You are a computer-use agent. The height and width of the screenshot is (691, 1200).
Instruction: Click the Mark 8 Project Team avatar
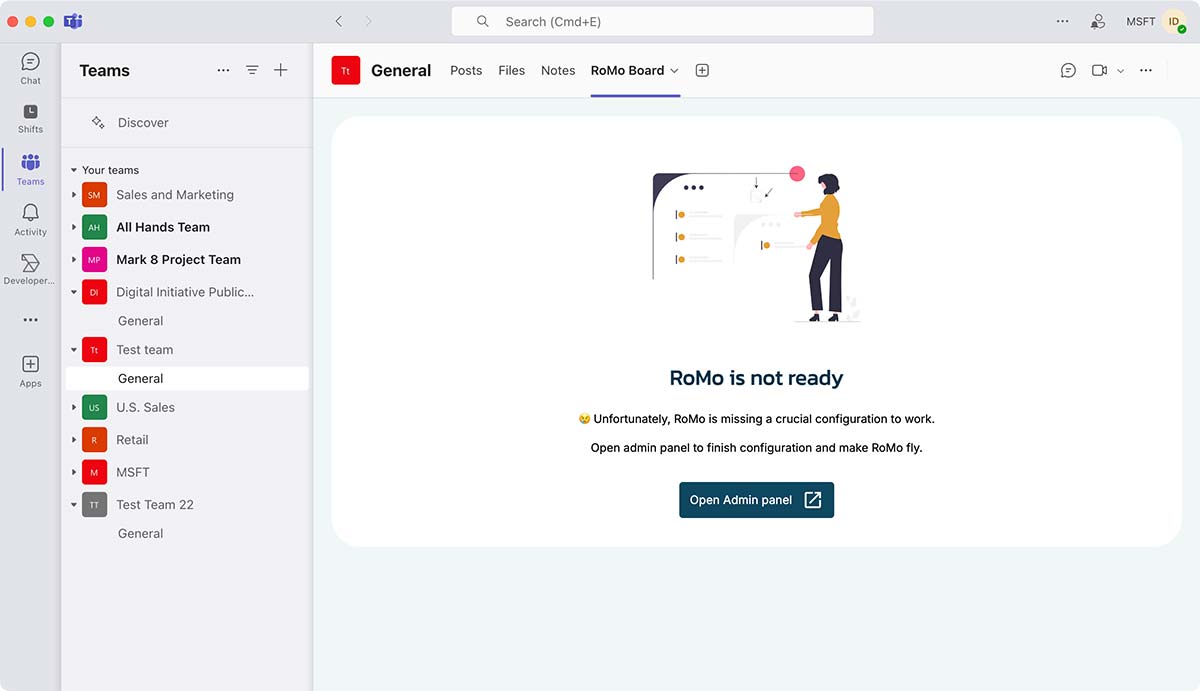(94, 259)
